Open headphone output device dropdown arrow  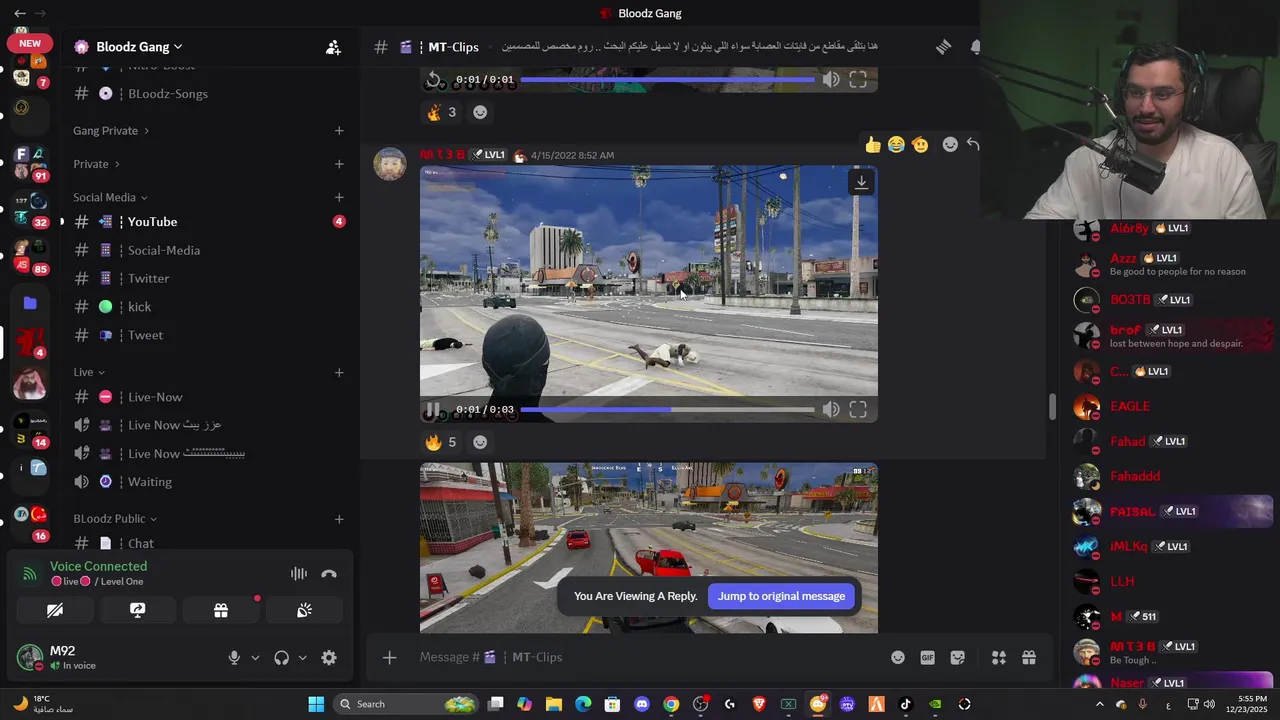(x=302, y=658)
